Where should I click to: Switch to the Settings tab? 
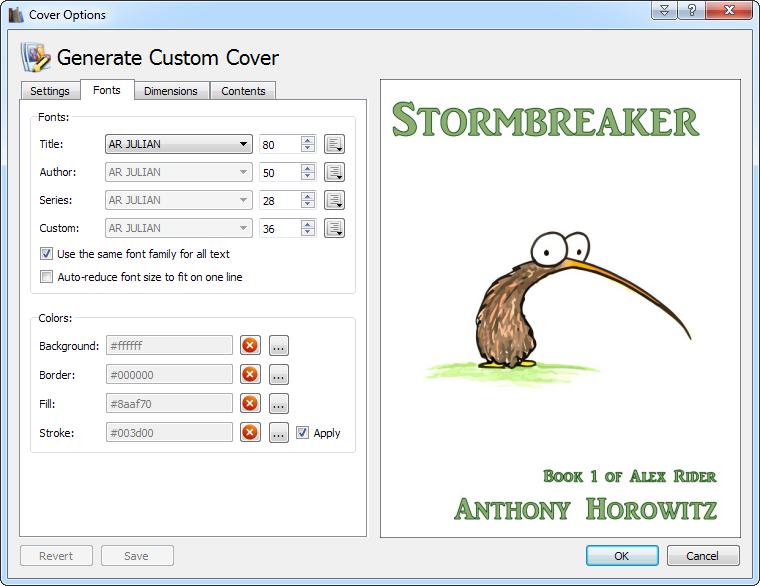[50, 91]
